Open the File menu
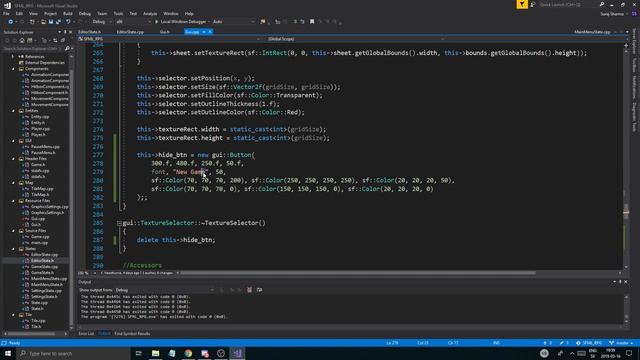640x360 pixels. click(x=6, y=13)
